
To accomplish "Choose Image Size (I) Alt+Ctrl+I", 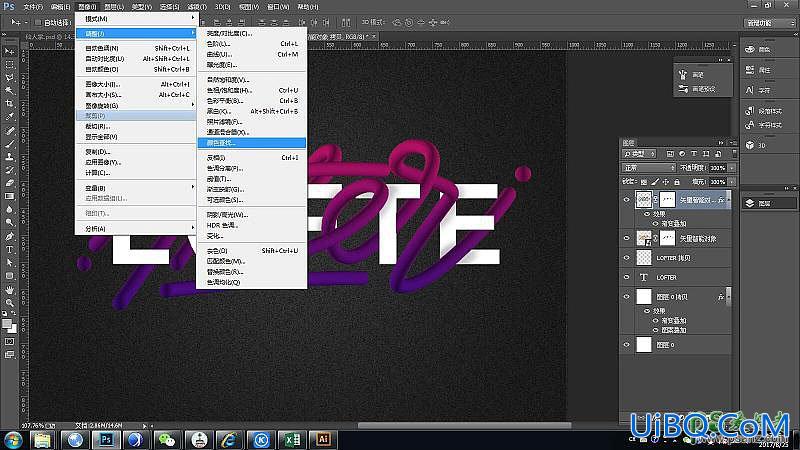I will click(136, 84).
